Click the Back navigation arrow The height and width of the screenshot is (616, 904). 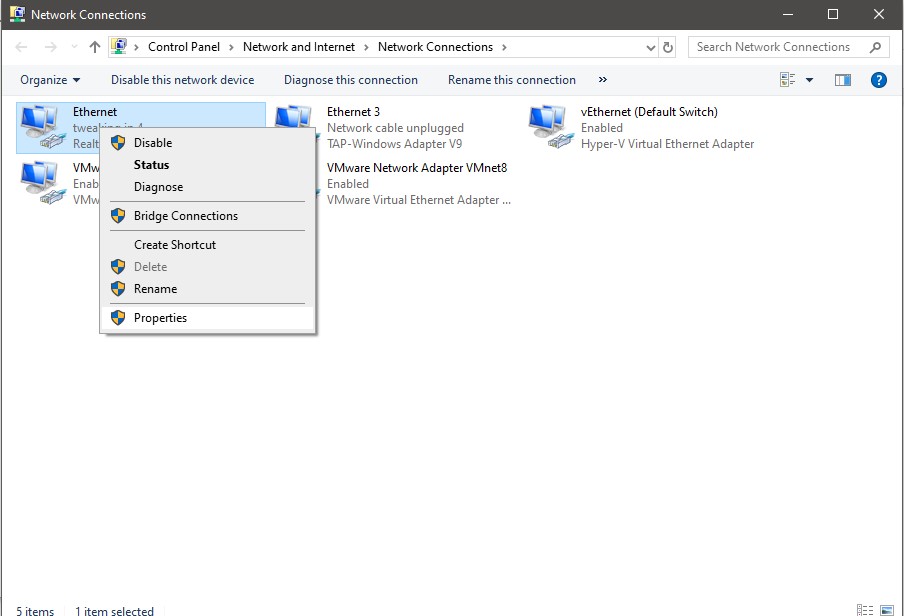[x=21, y=47]
